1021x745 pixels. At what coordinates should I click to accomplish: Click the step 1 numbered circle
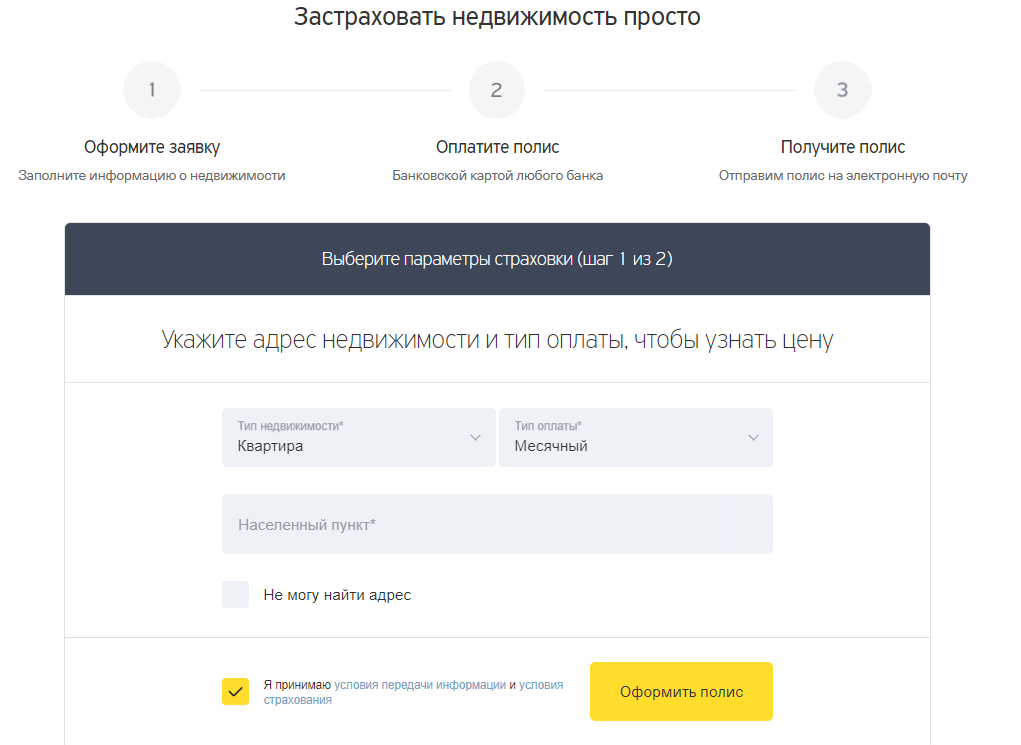(152, 89)
